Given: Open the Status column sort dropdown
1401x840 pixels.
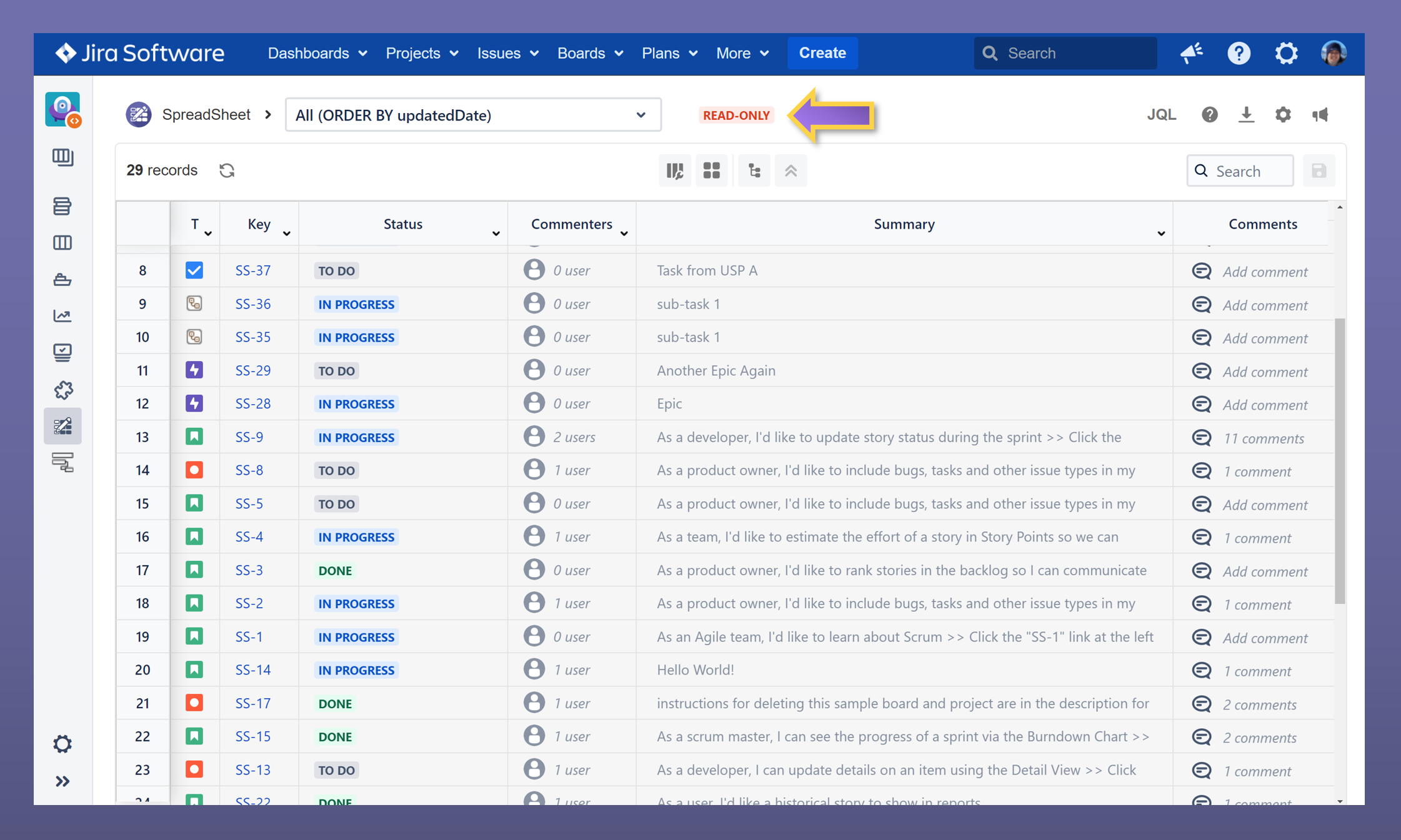Looking at the screenshot, I should click(496, 233).
